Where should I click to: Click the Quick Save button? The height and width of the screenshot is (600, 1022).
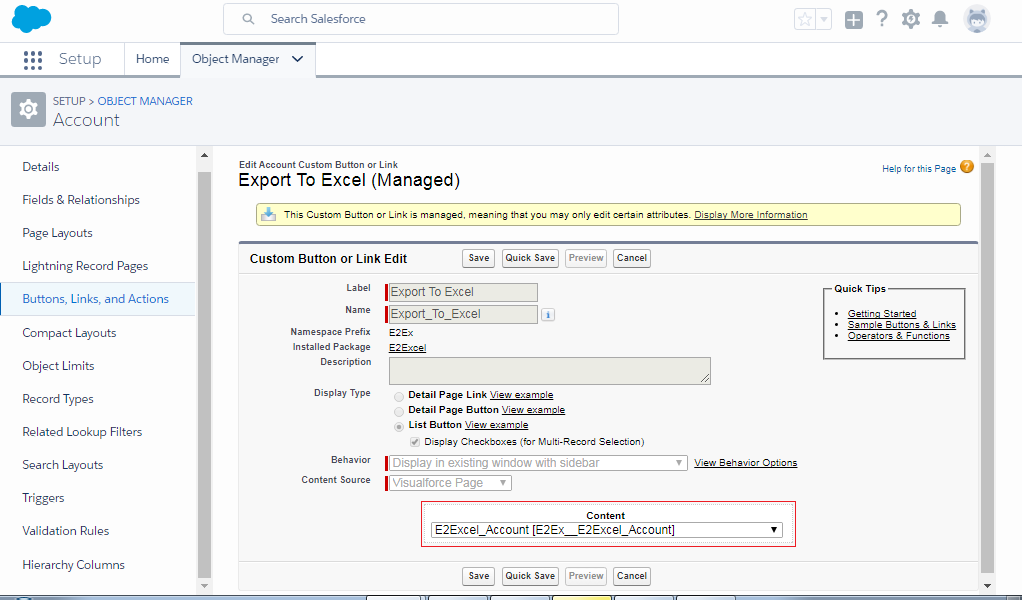click(x=530, y=258)
